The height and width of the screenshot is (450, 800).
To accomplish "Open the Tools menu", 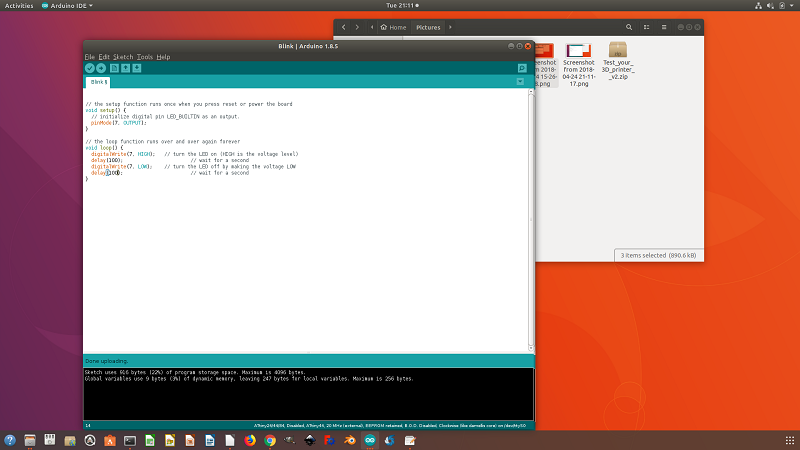I will click(x=144, y=57).
